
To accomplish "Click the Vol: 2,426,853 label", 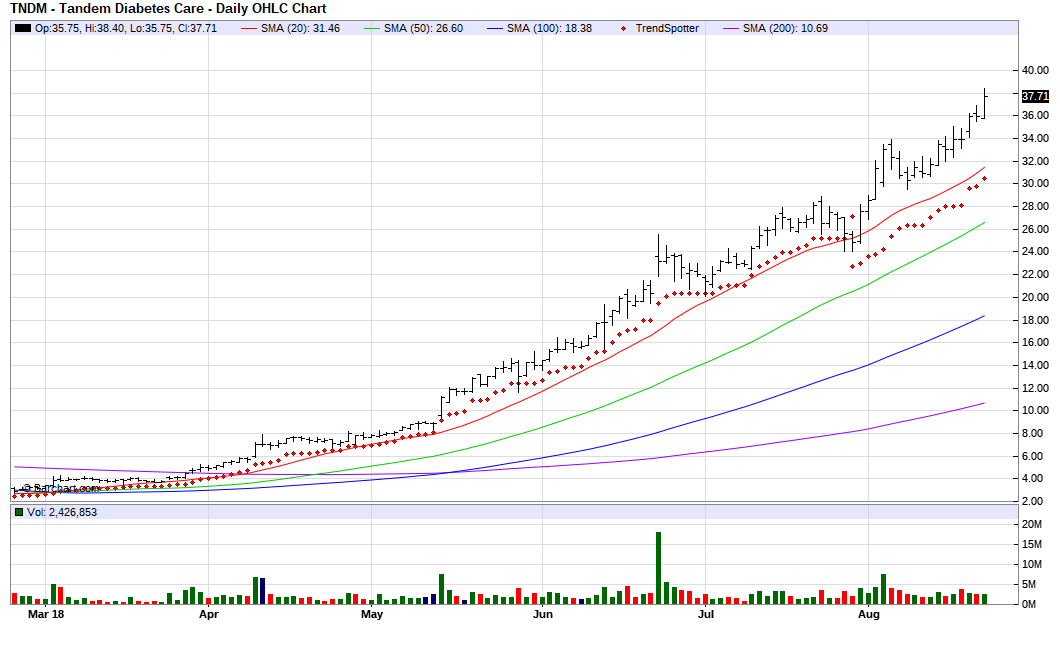I will coord(62,512).
